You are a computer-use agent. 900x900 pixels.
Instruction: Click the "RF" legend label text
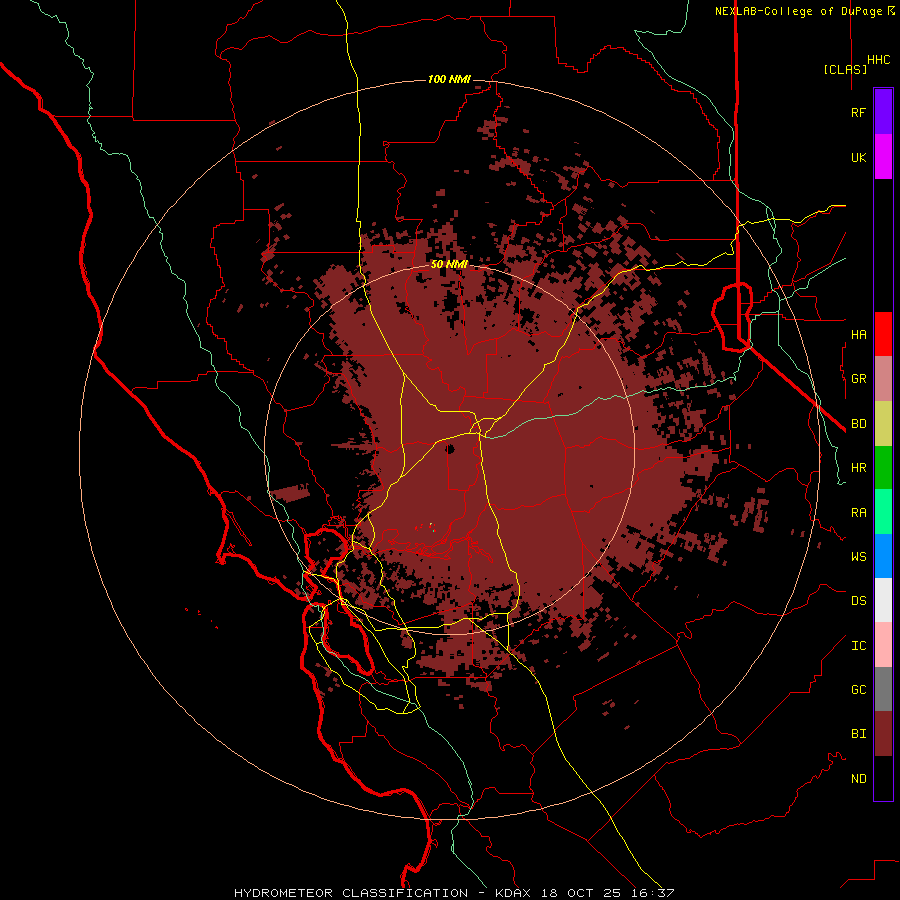[858, 113]
